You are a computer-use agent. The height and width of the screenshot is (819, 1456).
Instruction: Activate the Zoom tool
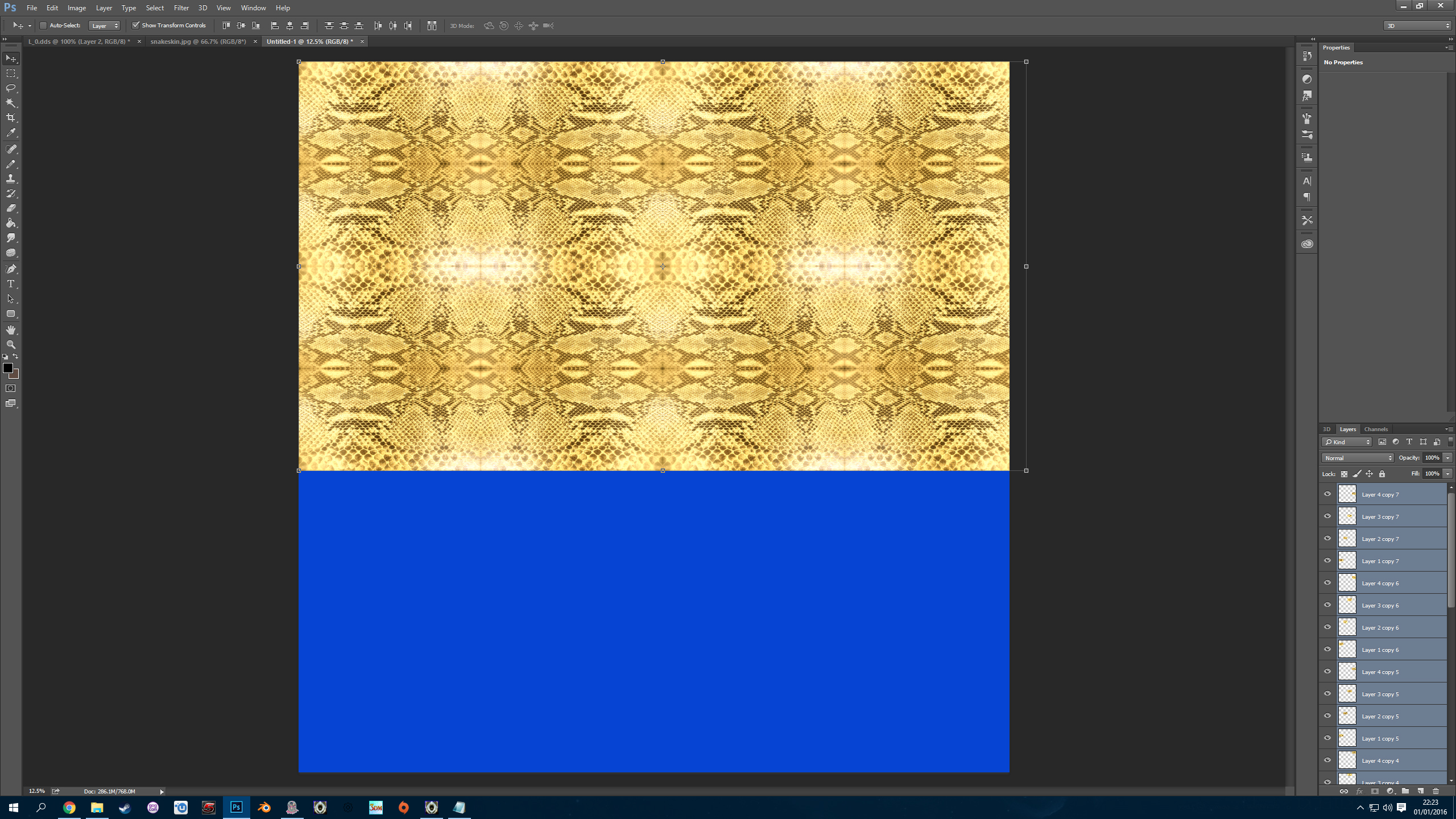pos(11,345)
